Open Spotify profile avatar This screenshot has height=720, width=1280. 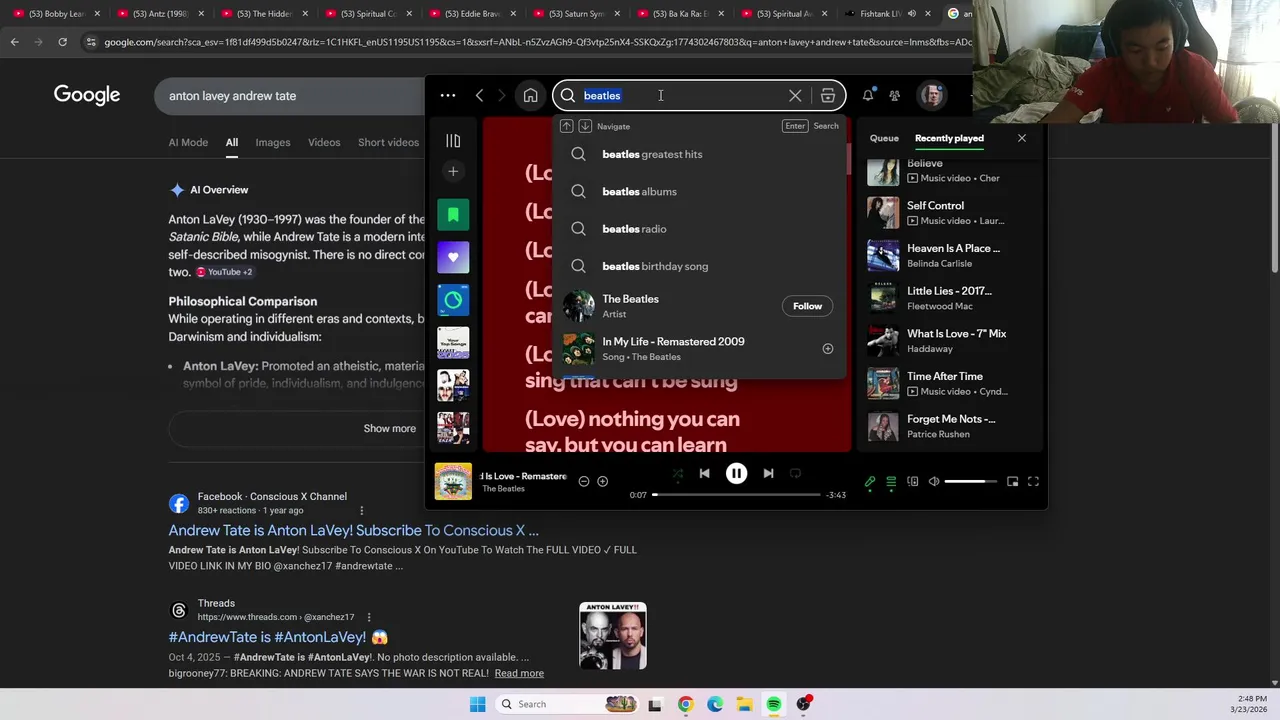(x=932, y=95)
